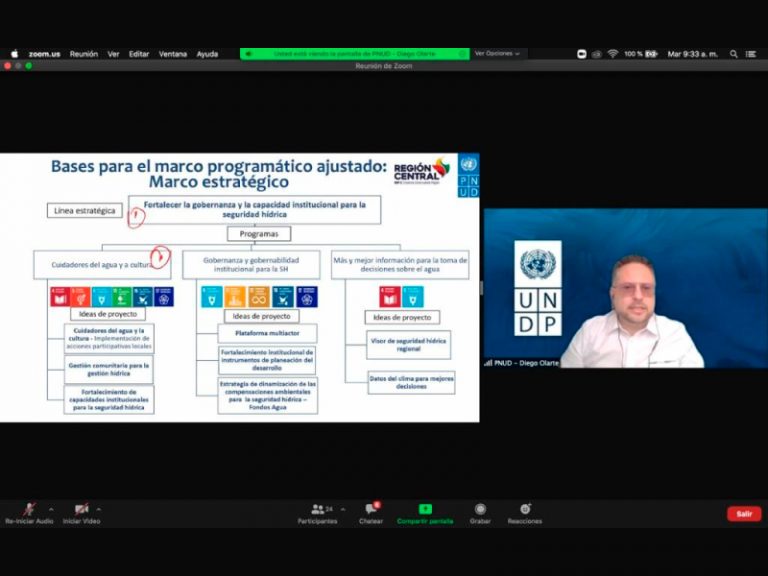Click the Wi-Fi status icon
This screenshot has width=768, height=576.
pos(612,54)
